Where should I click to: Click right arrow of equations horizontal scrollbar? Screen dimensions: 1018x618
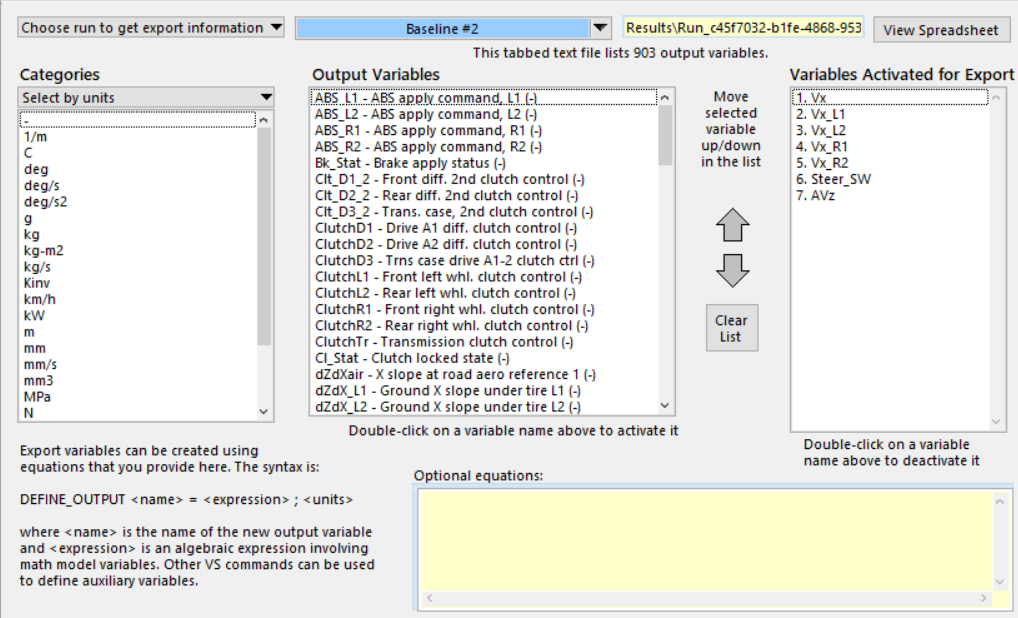coord(984,598)
